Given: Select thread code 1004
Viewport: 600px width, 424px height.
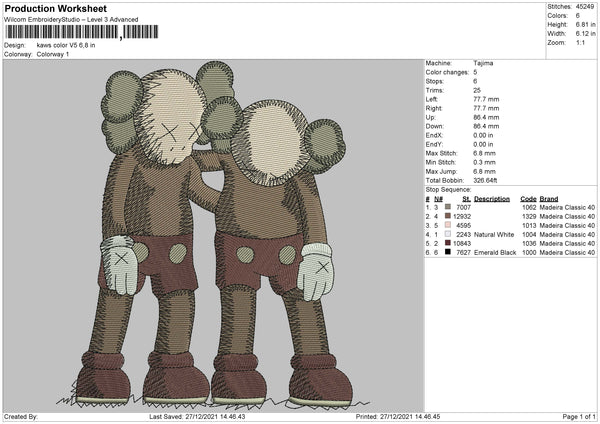Looking at the screenshot, I should click(x=529, y=235).
